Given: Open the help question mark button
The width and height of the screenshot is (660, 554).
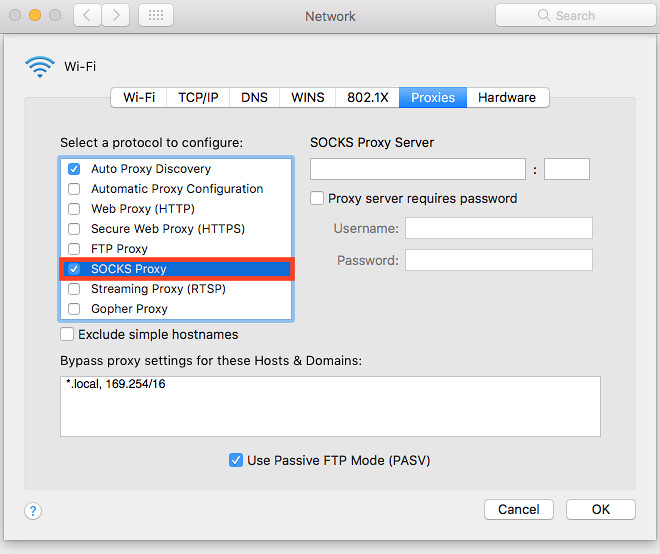Looking at the screenshot, I should point(33,511).
